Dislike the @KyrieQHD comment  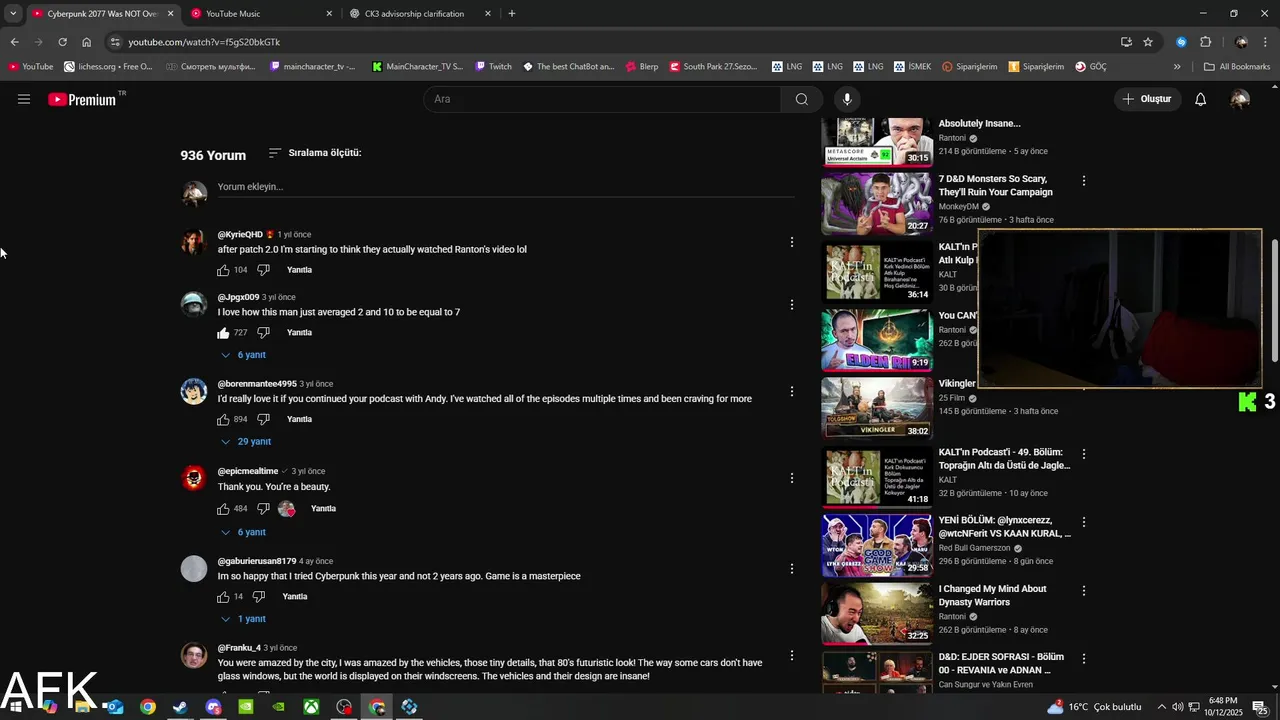pos(263,270)
